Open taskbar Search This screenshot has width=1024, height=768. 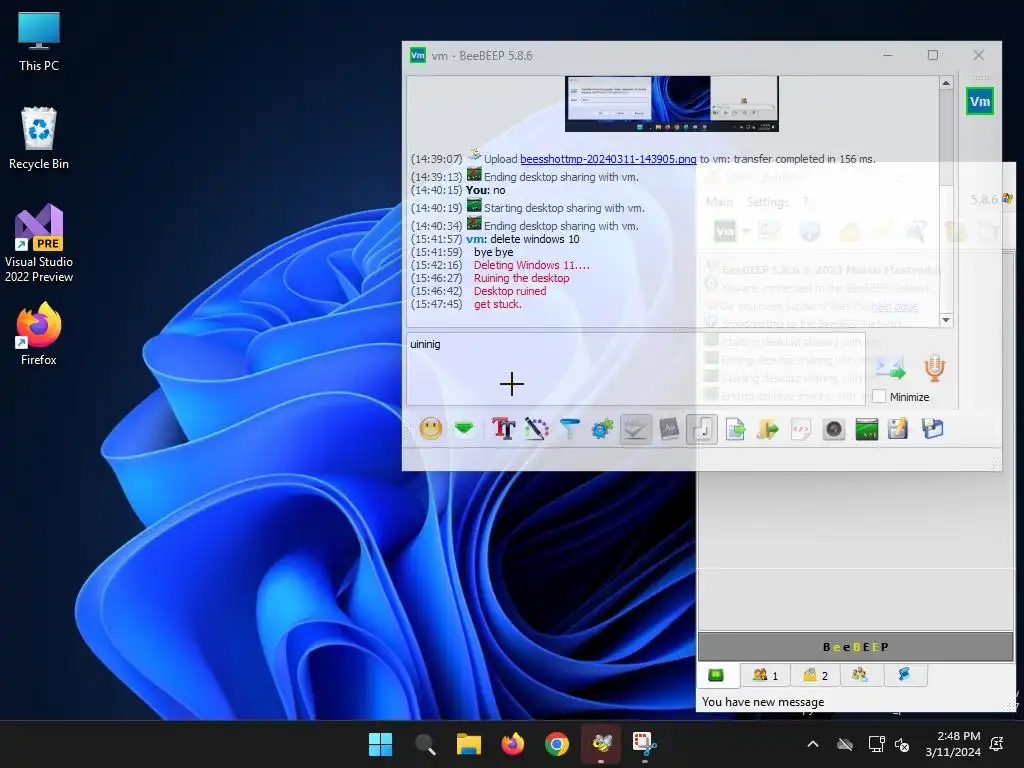tap(424, 744)
